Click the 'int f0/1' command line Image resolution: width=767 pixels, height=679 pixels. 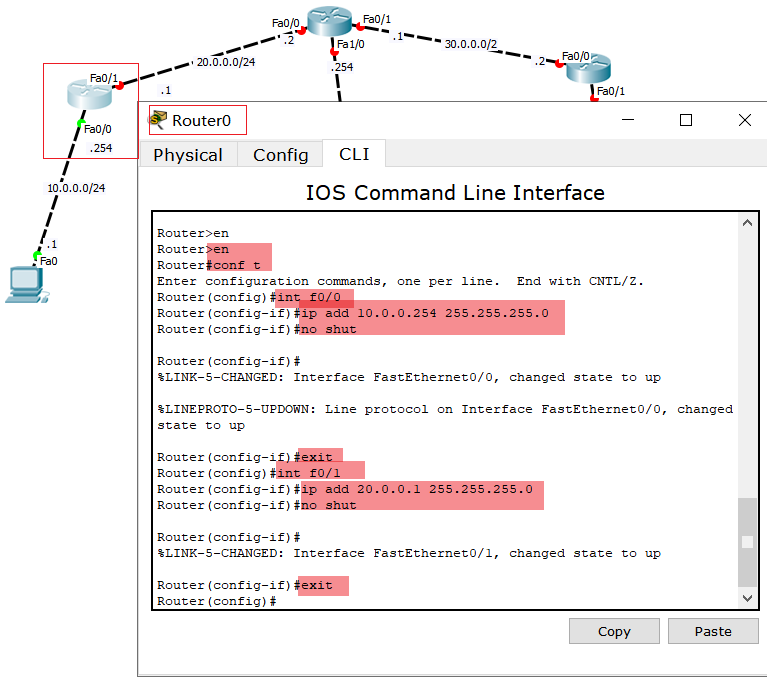tap(248, 473)
